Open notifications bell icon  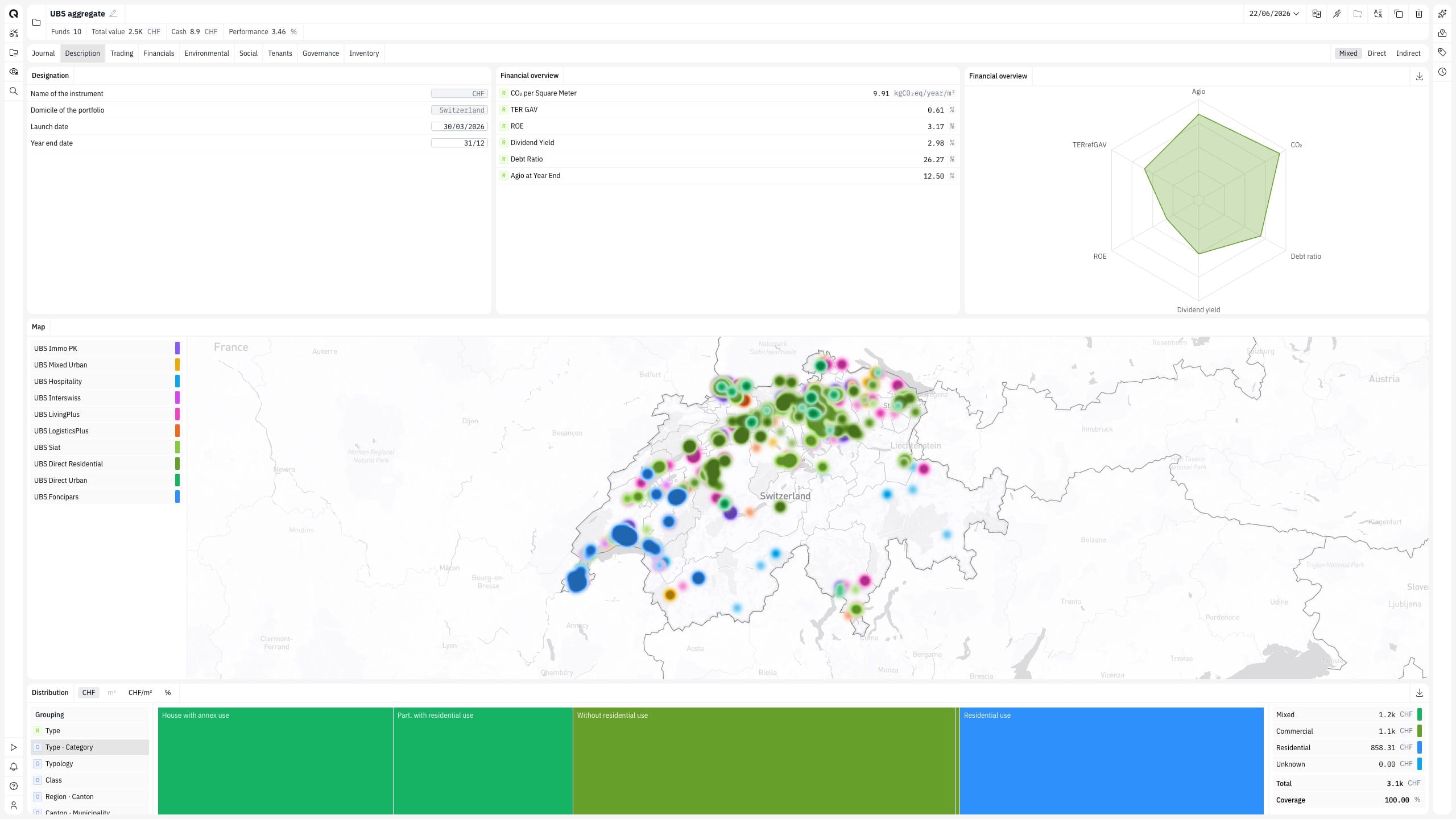14,767
